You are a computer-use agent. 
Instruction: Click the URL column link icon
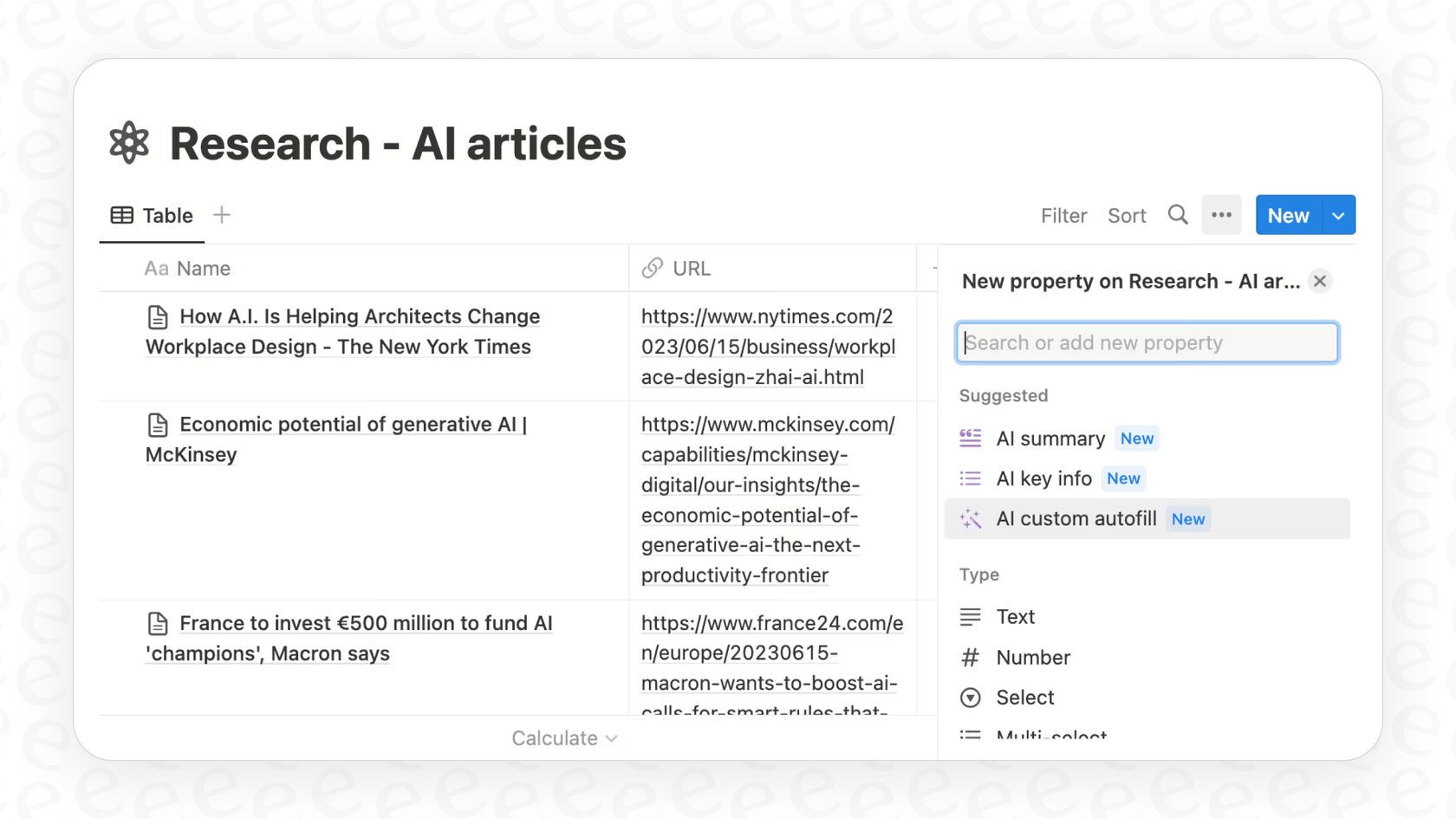651,268
